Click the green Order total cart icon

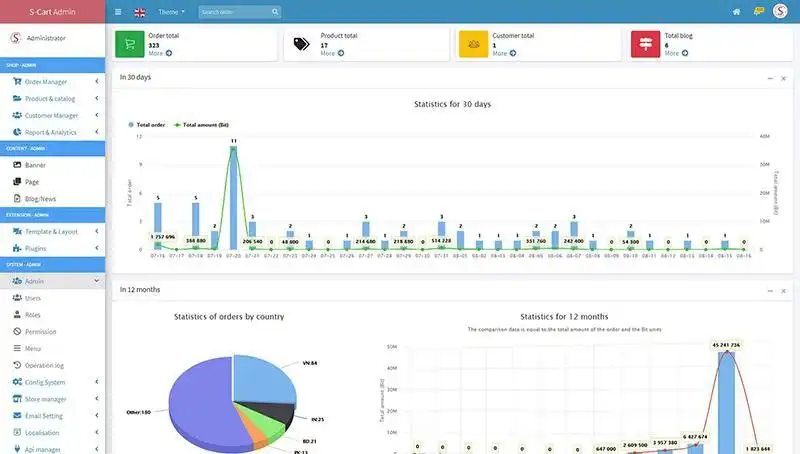[x=130, y=44]
